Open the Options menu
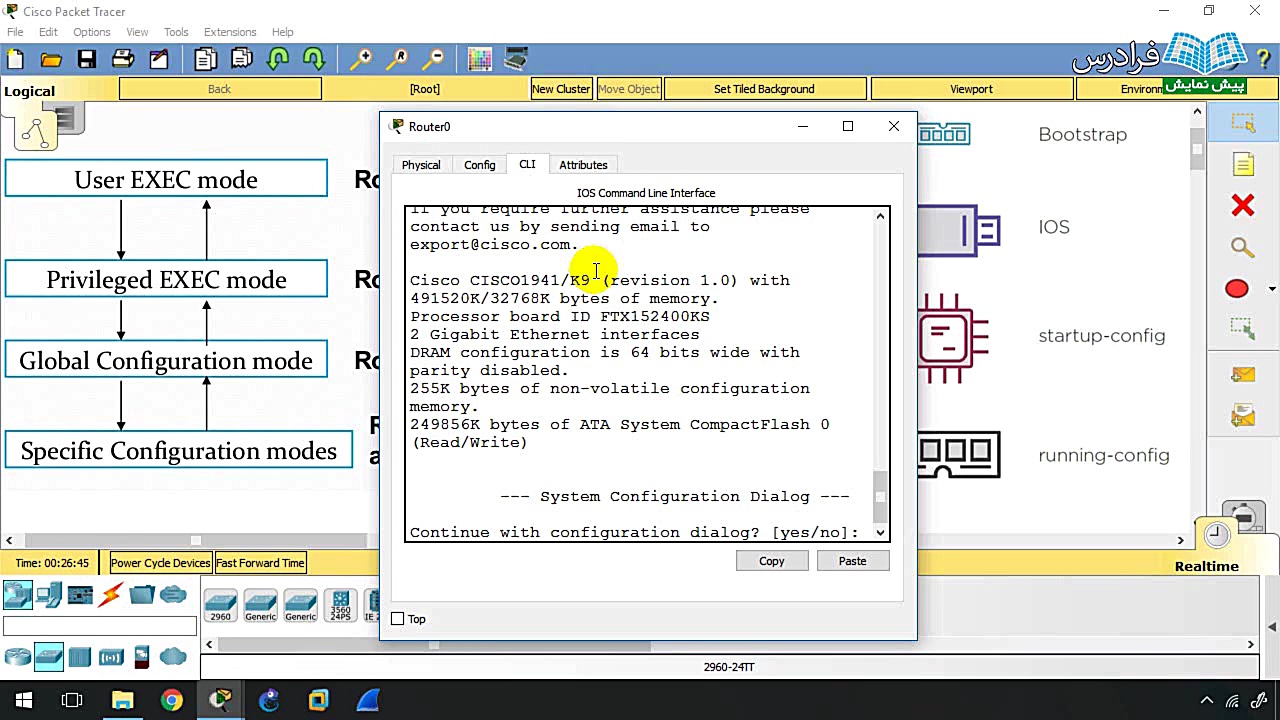Image resolution: width=1280 pixels, height=720 pixels. coord(91,32)
